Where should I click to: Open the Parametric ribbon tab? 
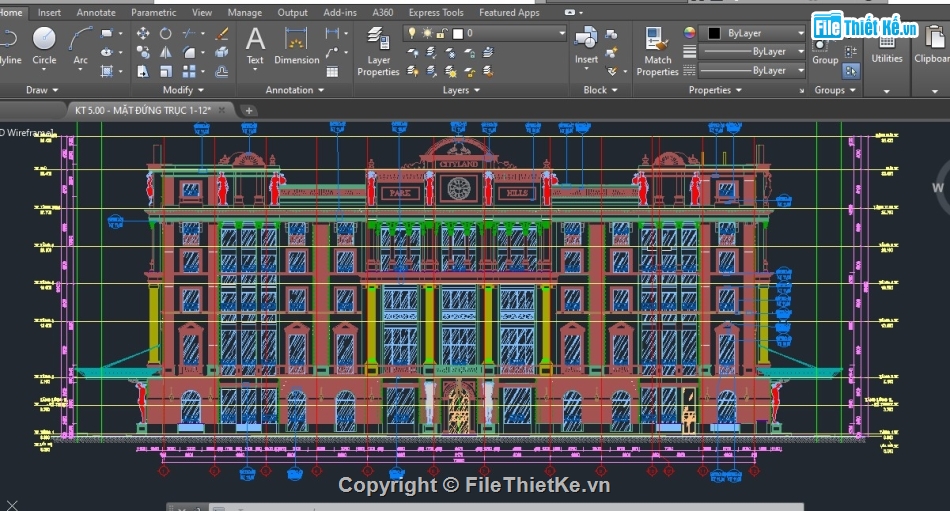point(153,12)
